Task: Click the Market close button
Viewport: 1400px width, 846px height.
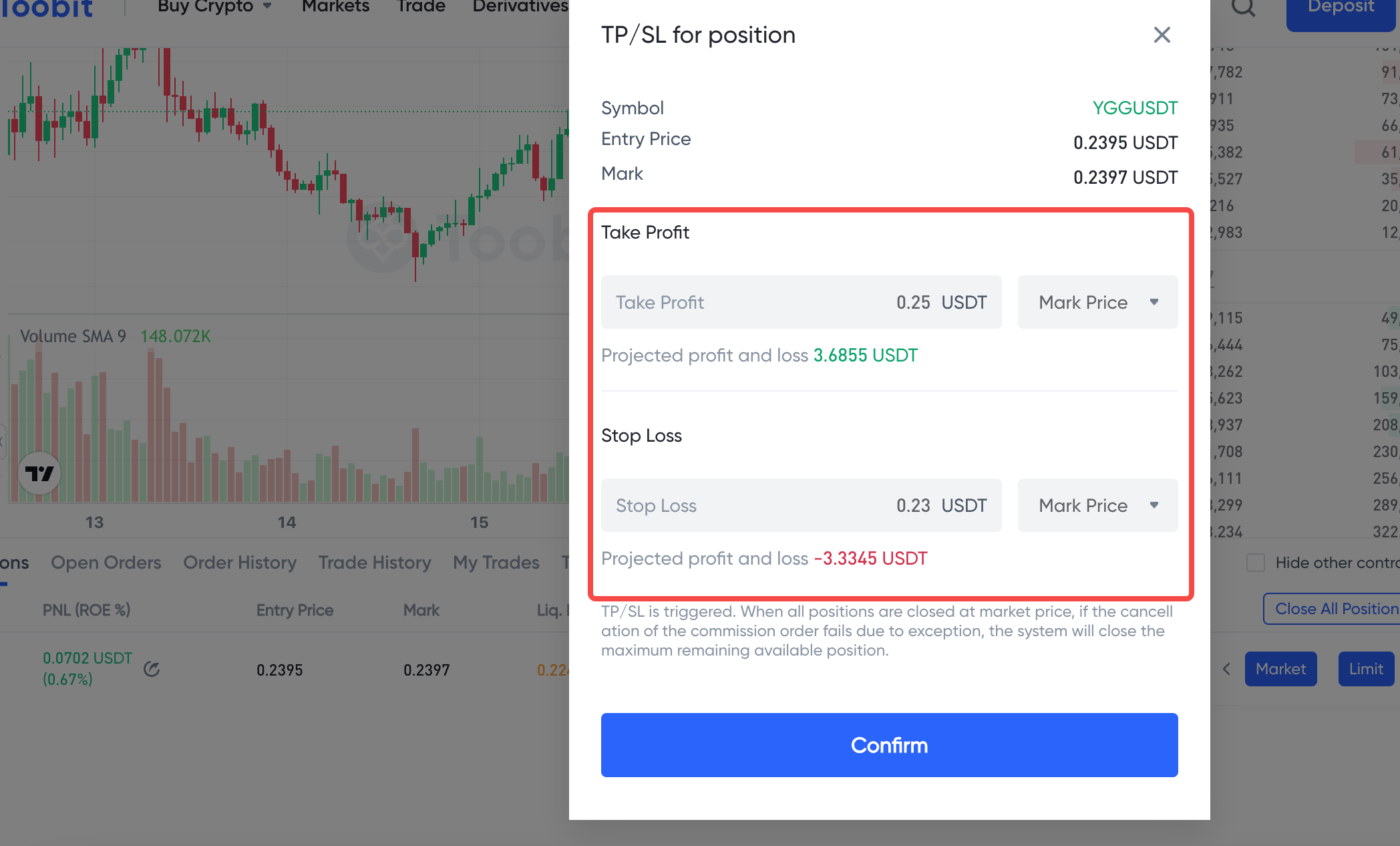Action: click(x=1280, y=669)
